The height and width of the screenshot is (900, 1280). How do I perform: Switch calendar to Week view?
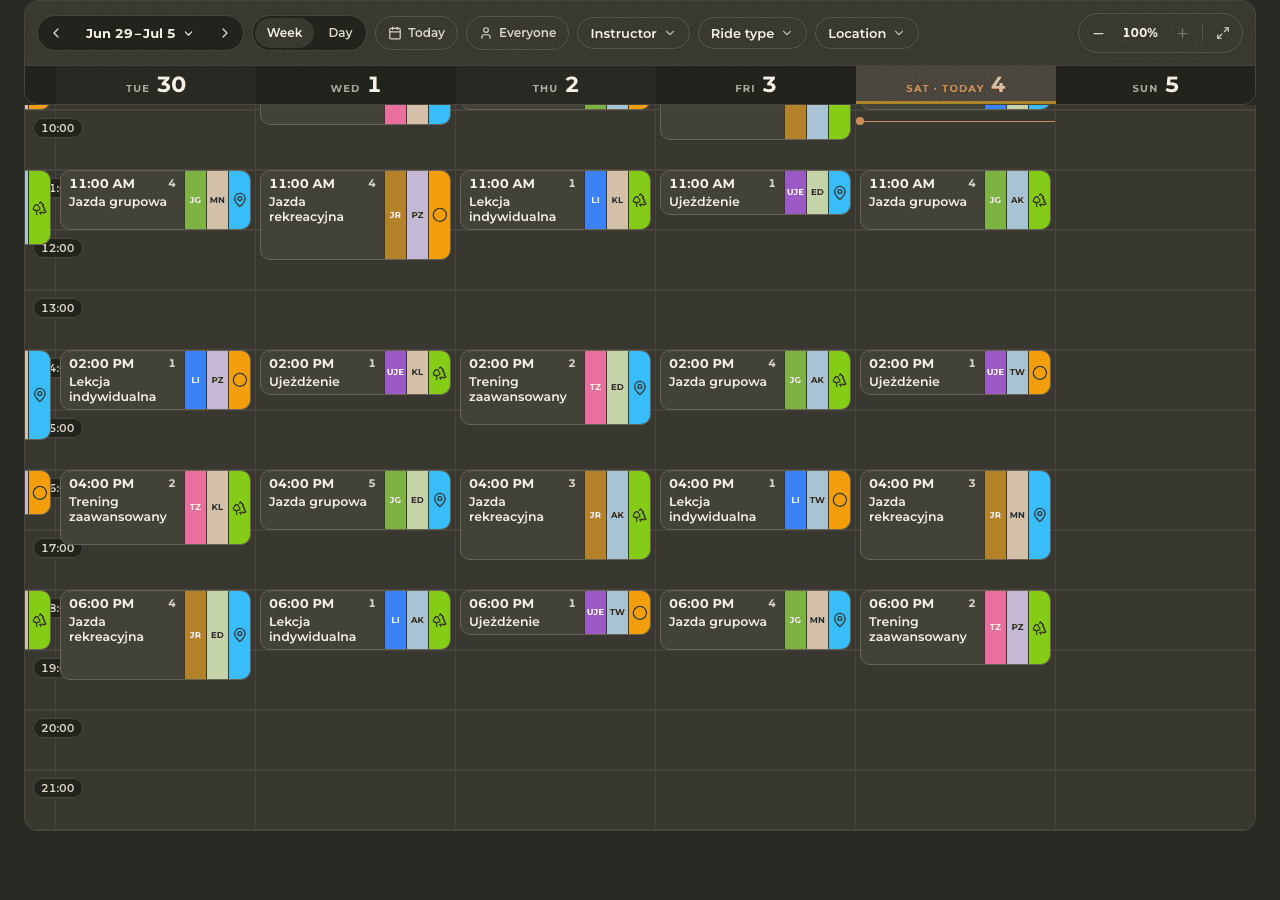pyautogui.click(x=284, y=33)
